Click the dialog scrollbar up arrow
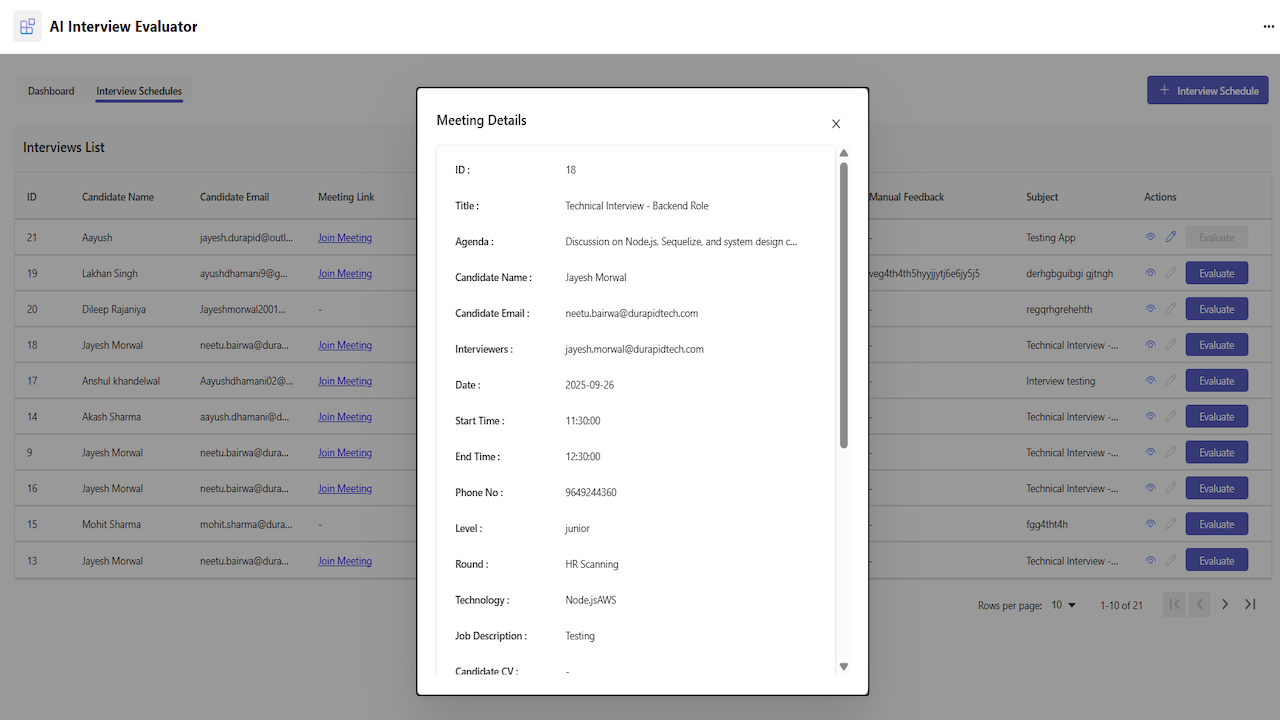The image size is (1280, 720). 843,153
